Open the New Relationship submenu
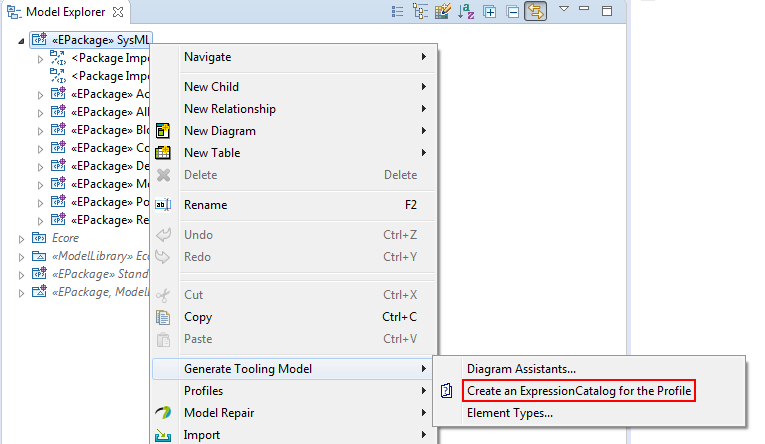 [295, 109]
